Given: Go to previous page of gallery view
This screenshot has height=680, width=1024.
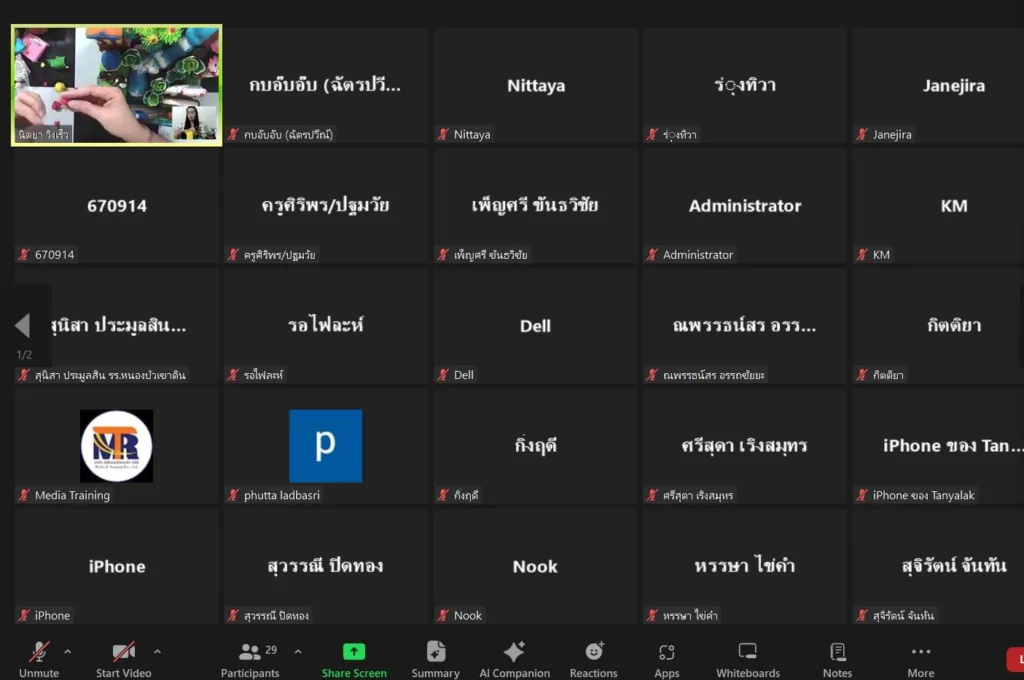Looking at the screenshot, I should 22,325.
